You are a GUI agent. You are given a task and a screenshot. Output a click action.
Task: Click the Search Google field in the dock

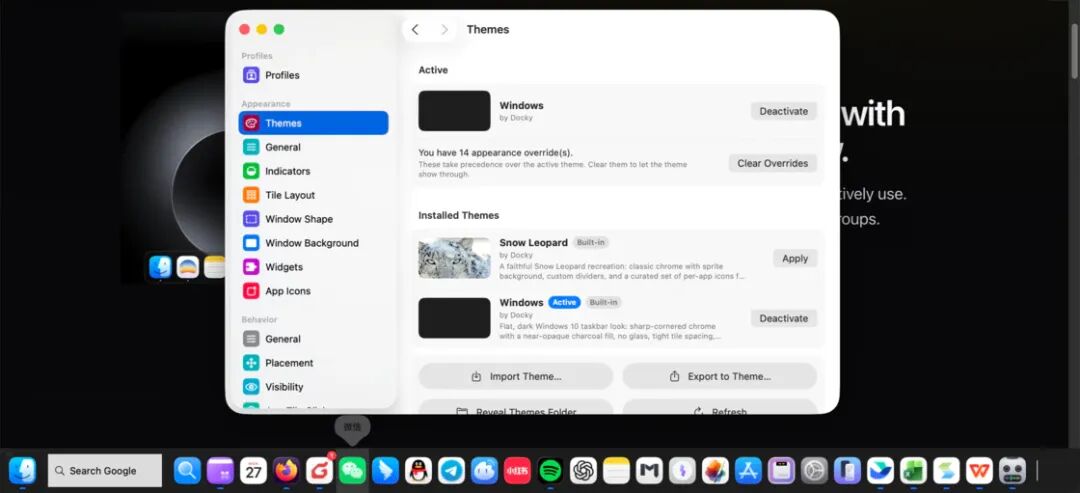(105, 471)
